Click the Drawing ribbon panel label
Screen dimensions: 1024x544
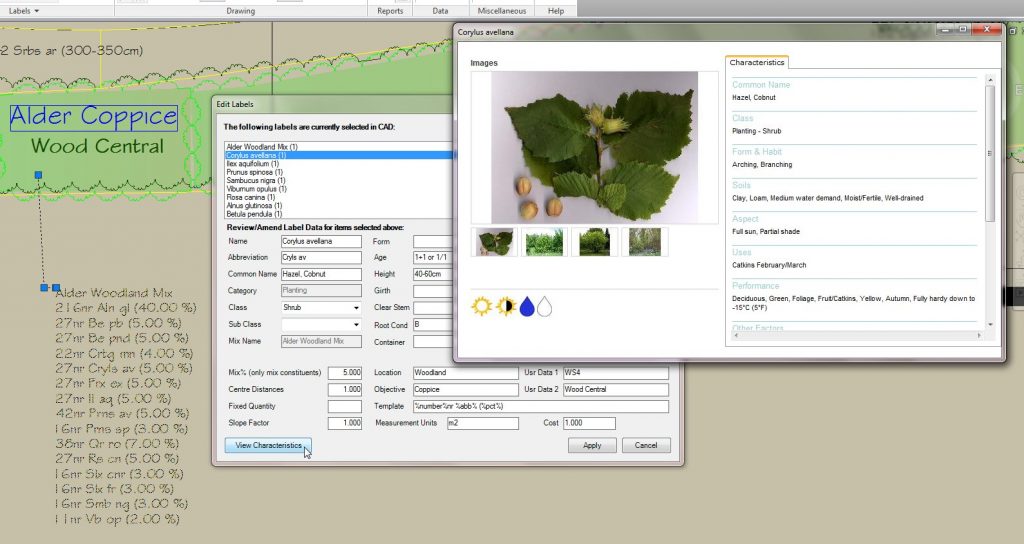[x=240, y=11]
